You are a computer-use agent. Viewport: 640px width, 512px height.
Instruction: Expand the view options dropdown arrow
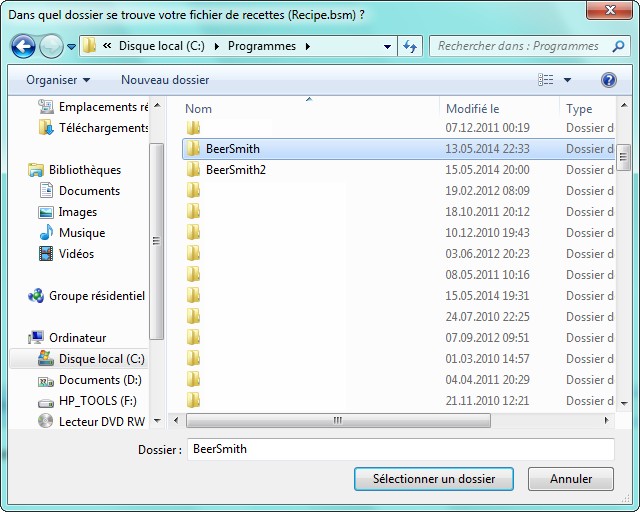[567, 79]
